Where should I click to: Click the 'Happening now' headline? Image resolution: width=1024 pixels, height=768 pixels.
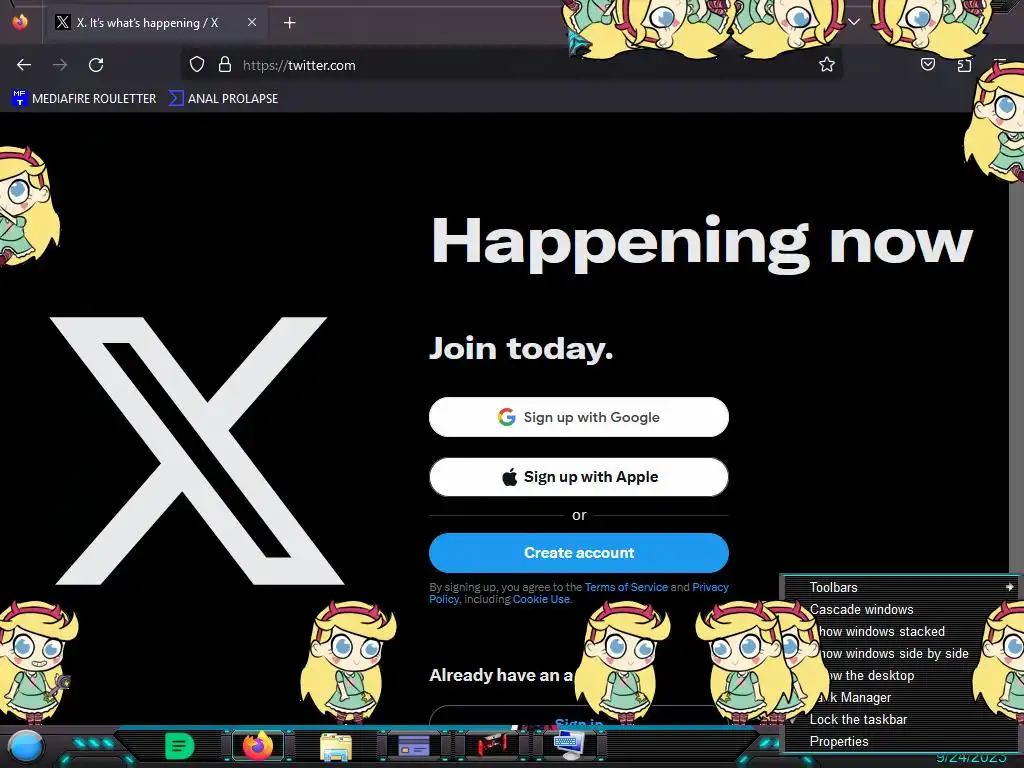point(702,242)
